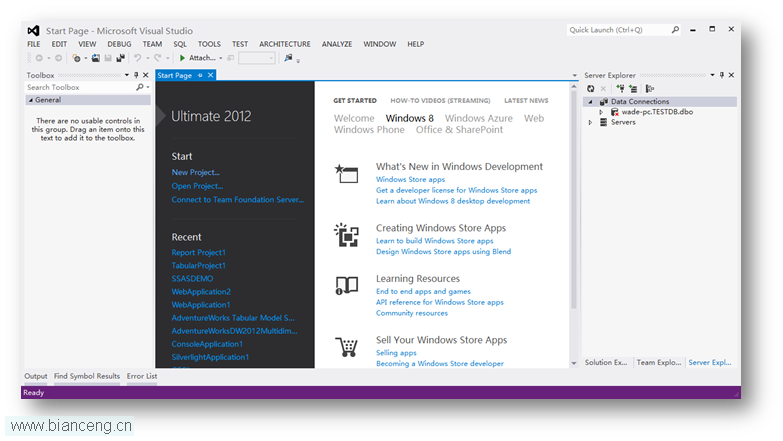Switch to the Solution Explorer tab
The height and width of the screenshot is (441, 783).
tap(606, 363)
